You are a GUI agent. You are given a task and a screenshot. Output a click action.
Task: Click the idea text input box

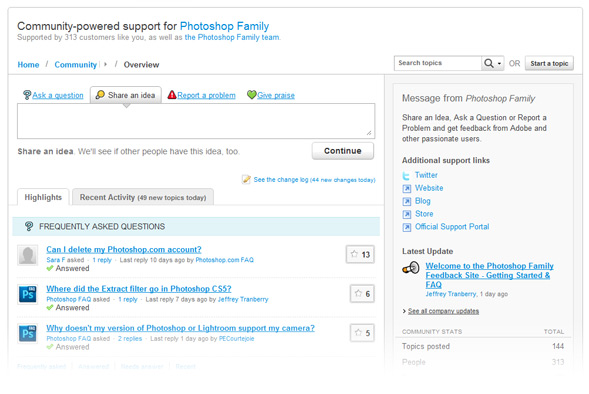coord(196,121)
